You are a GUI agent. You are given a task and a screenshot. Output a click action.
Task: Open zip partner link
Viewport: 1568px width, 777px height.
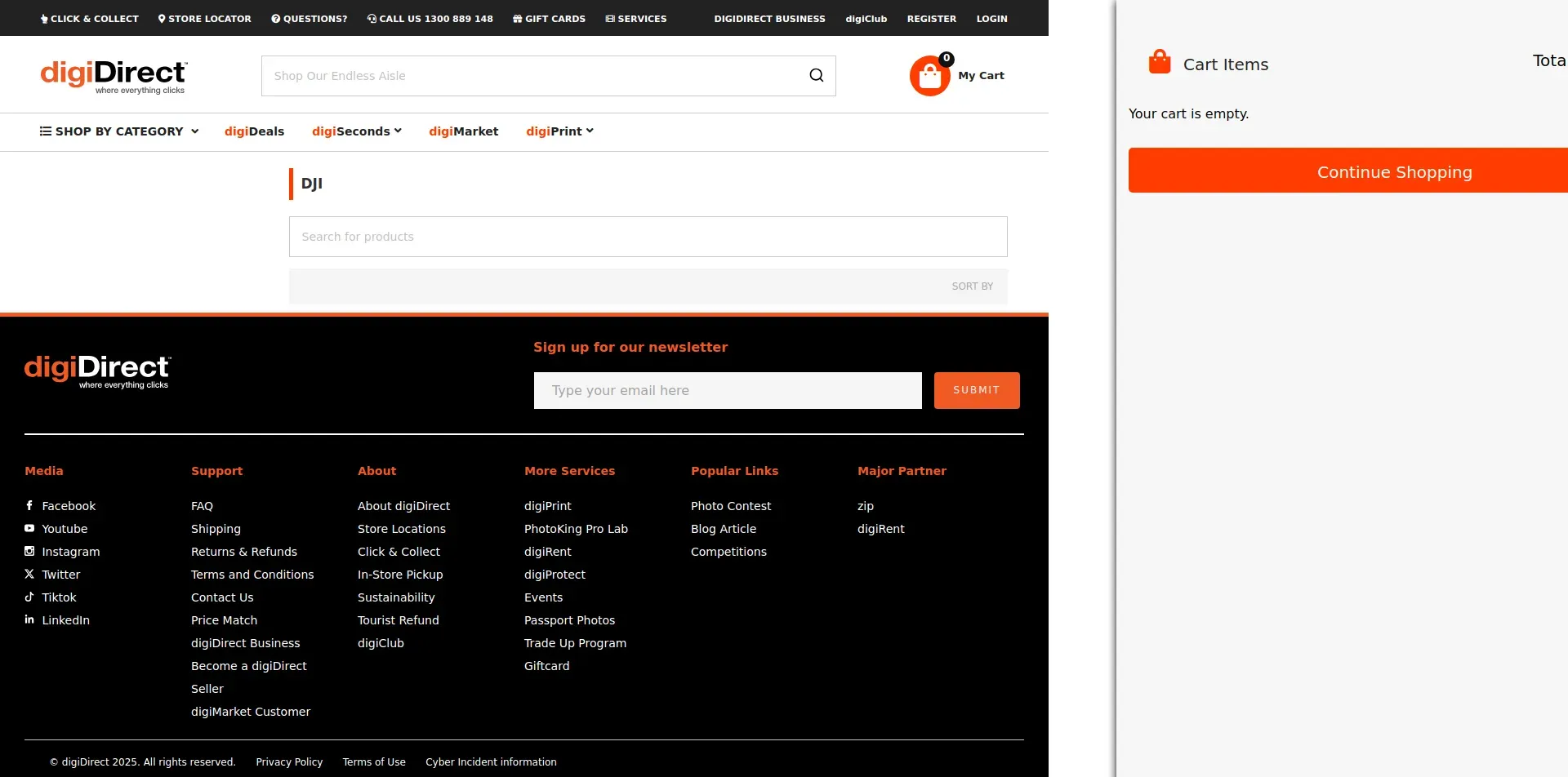click(x=866, y=506)
